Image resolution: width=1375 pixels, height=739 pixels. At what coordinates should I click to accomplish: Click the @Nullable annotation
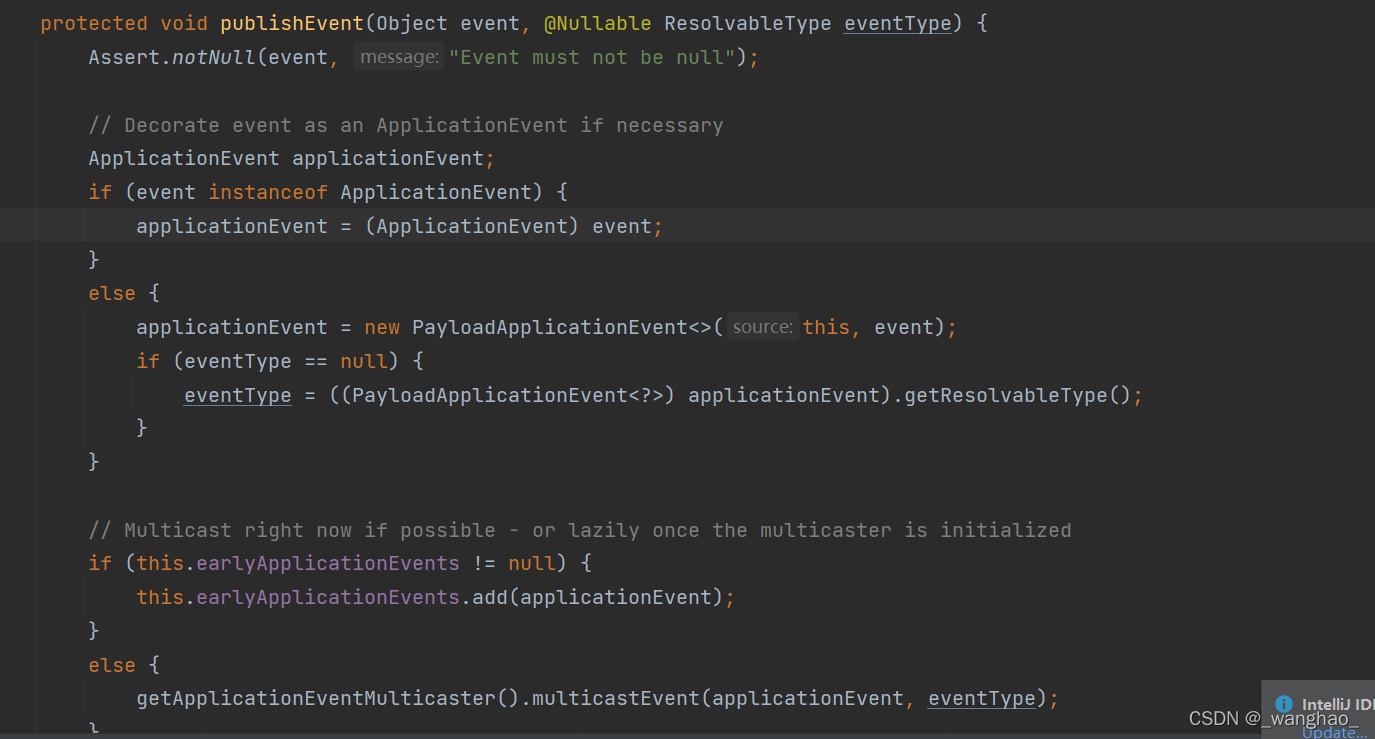coord(598,23)
